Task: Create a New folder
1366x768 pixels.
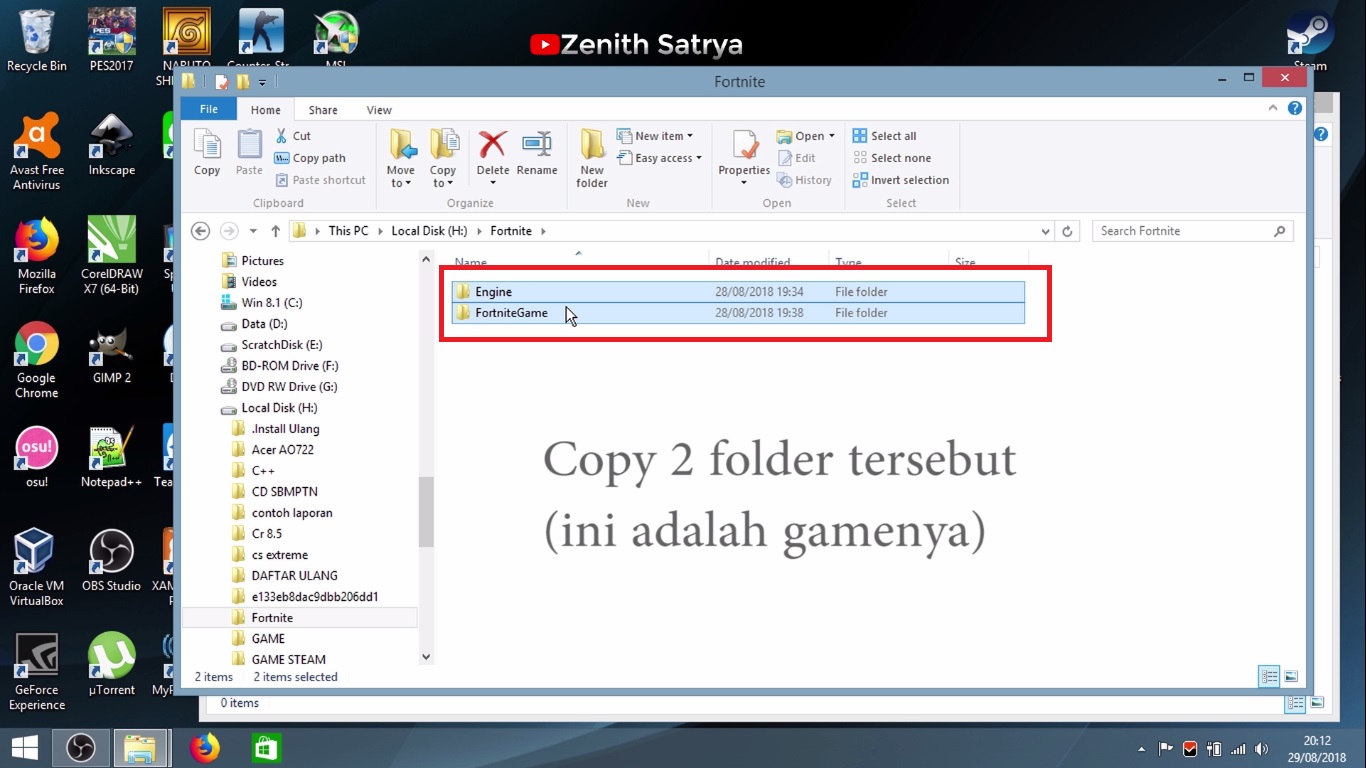Action: (x=592, y=159)
